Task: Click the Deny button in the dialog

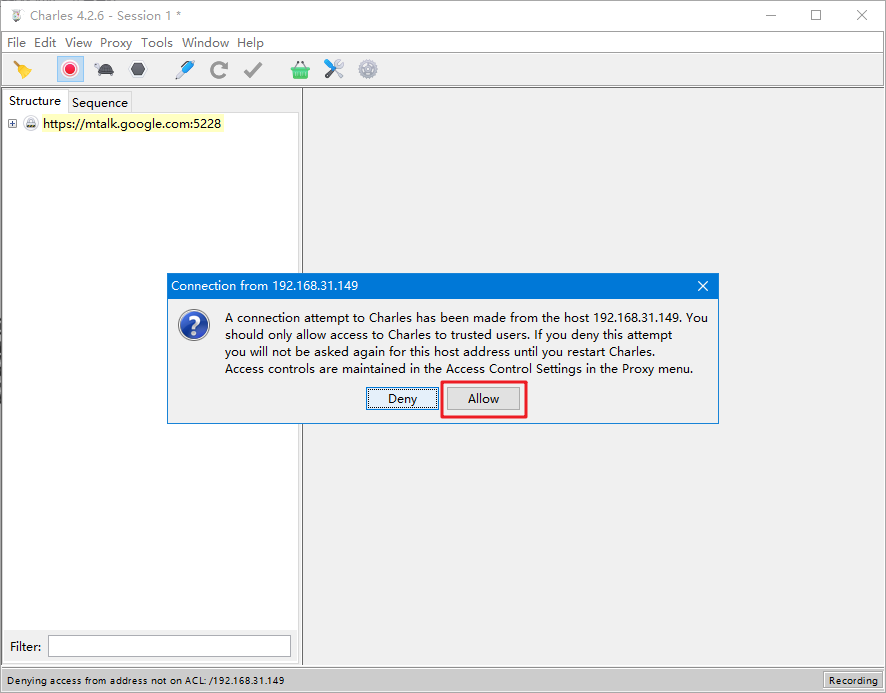Action: coord(402,399)
